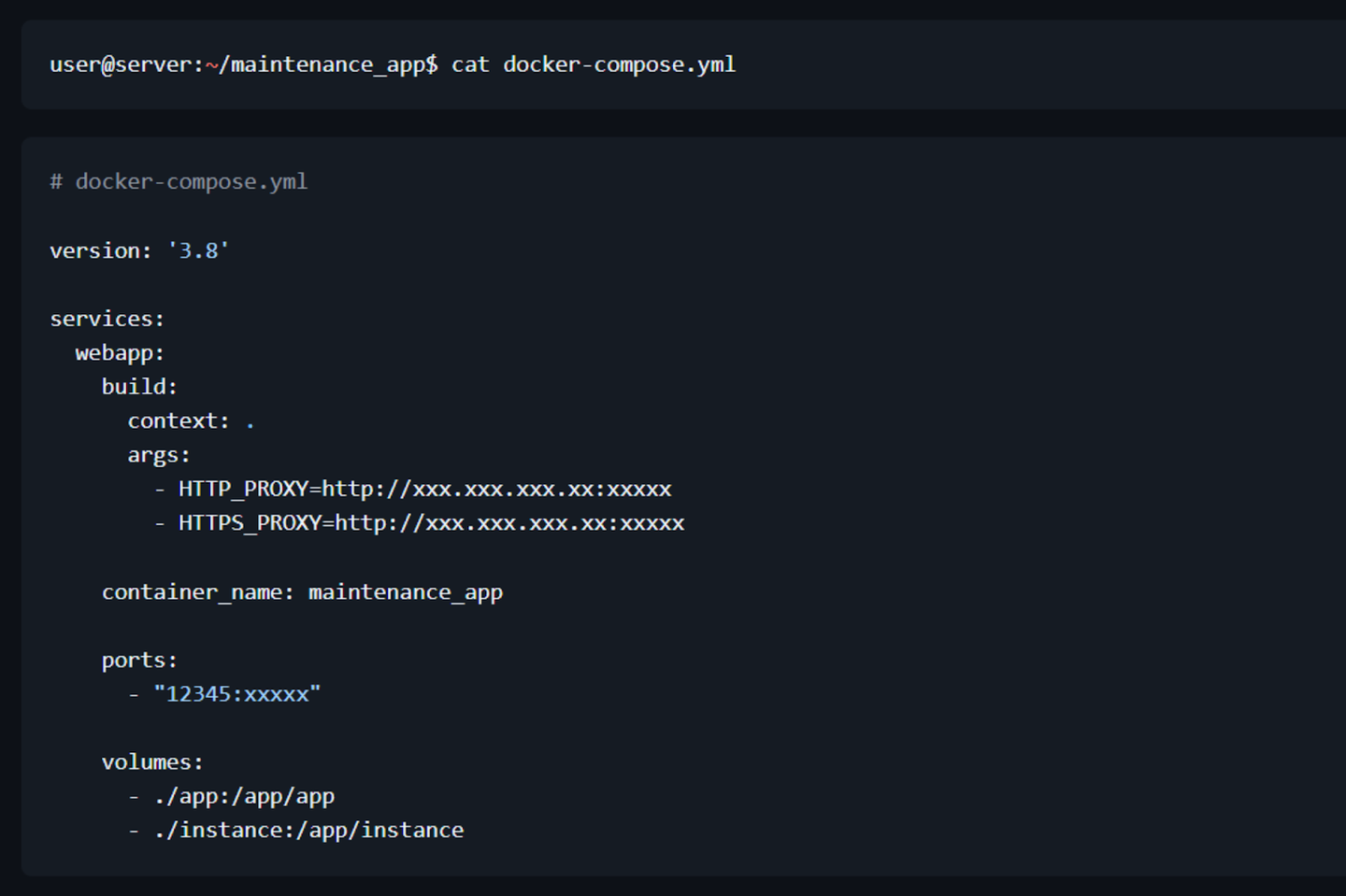The width and height of the screenshot is (1346, 896).
Task: Click the docker-compose.yml filename argument after cat
Action: coord(619,64)
